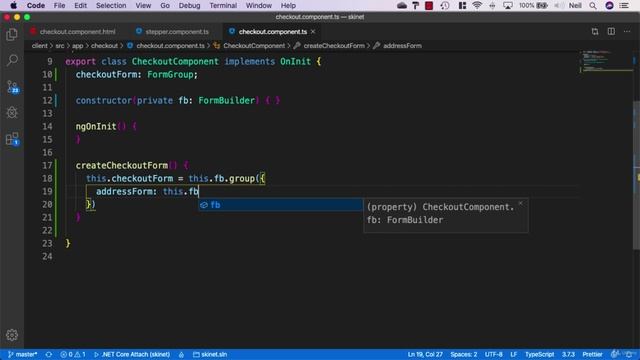Select the checkout.component.ts tab

(x=273, y=31)
